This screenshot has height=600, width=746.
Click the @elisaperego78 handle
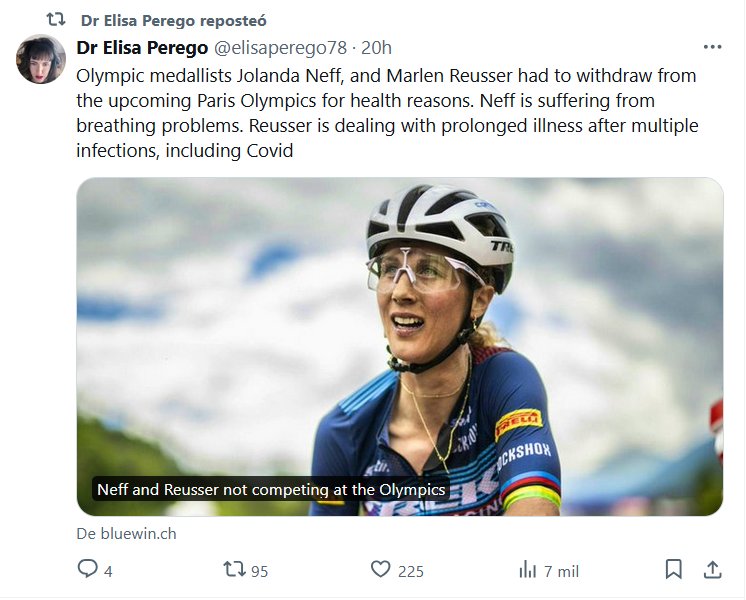280,47
